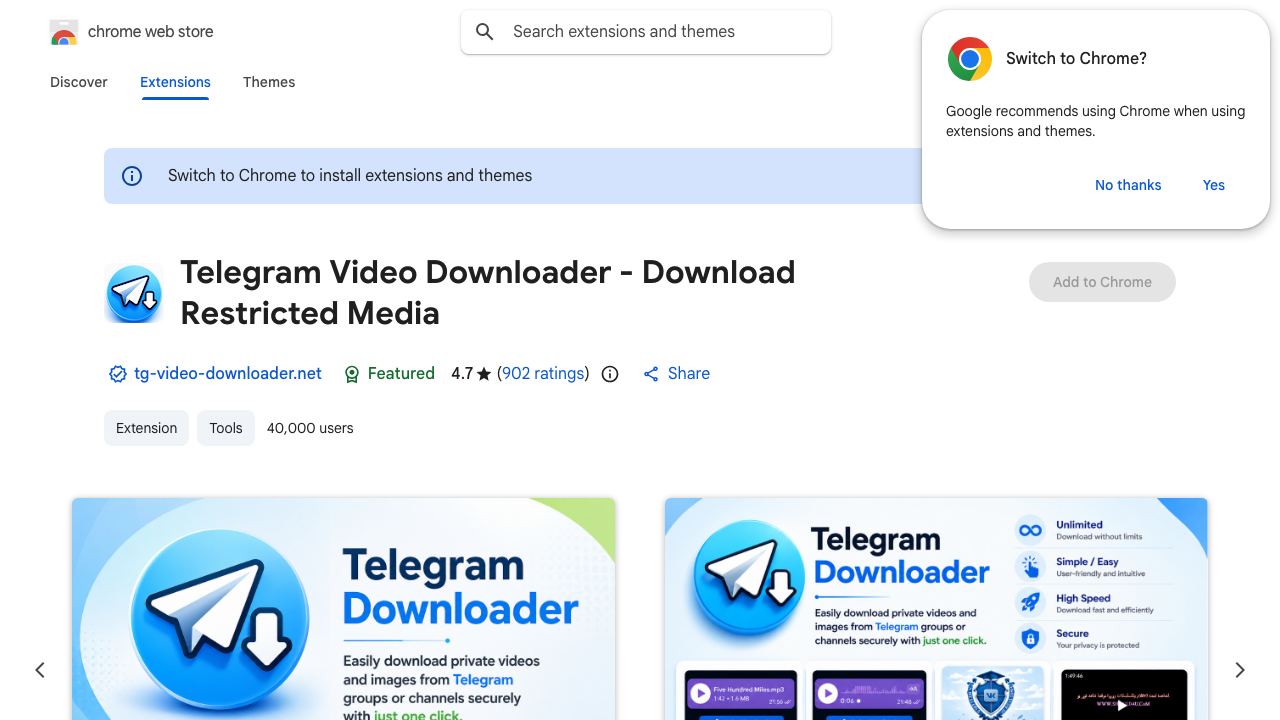1280x720 pixels.
Task: Click the ratings info circle icon
Action: 610,374
